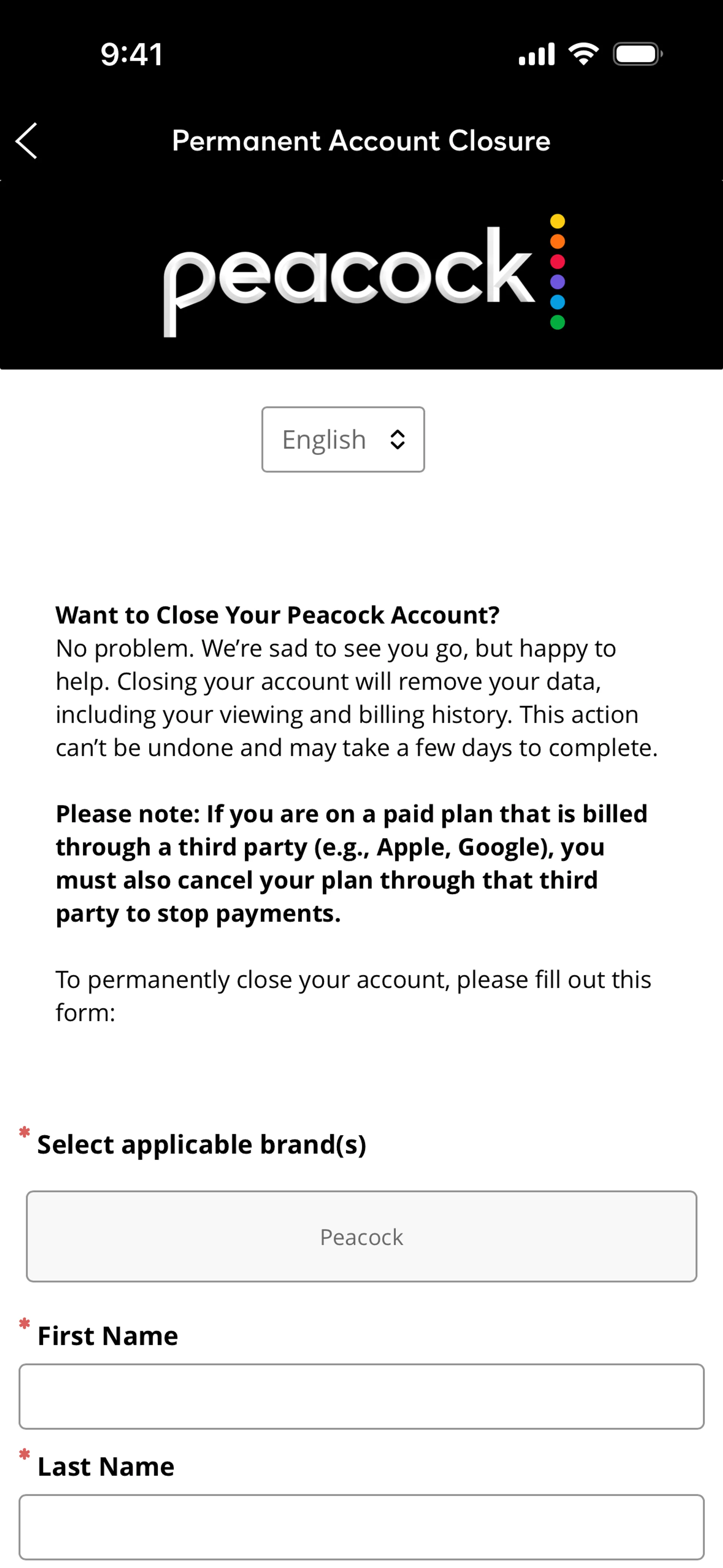This screenshot has width=723, height=1568.
Task: Click the "Want to Close Your Peacock Account?" heading
Action: point(278,615)
